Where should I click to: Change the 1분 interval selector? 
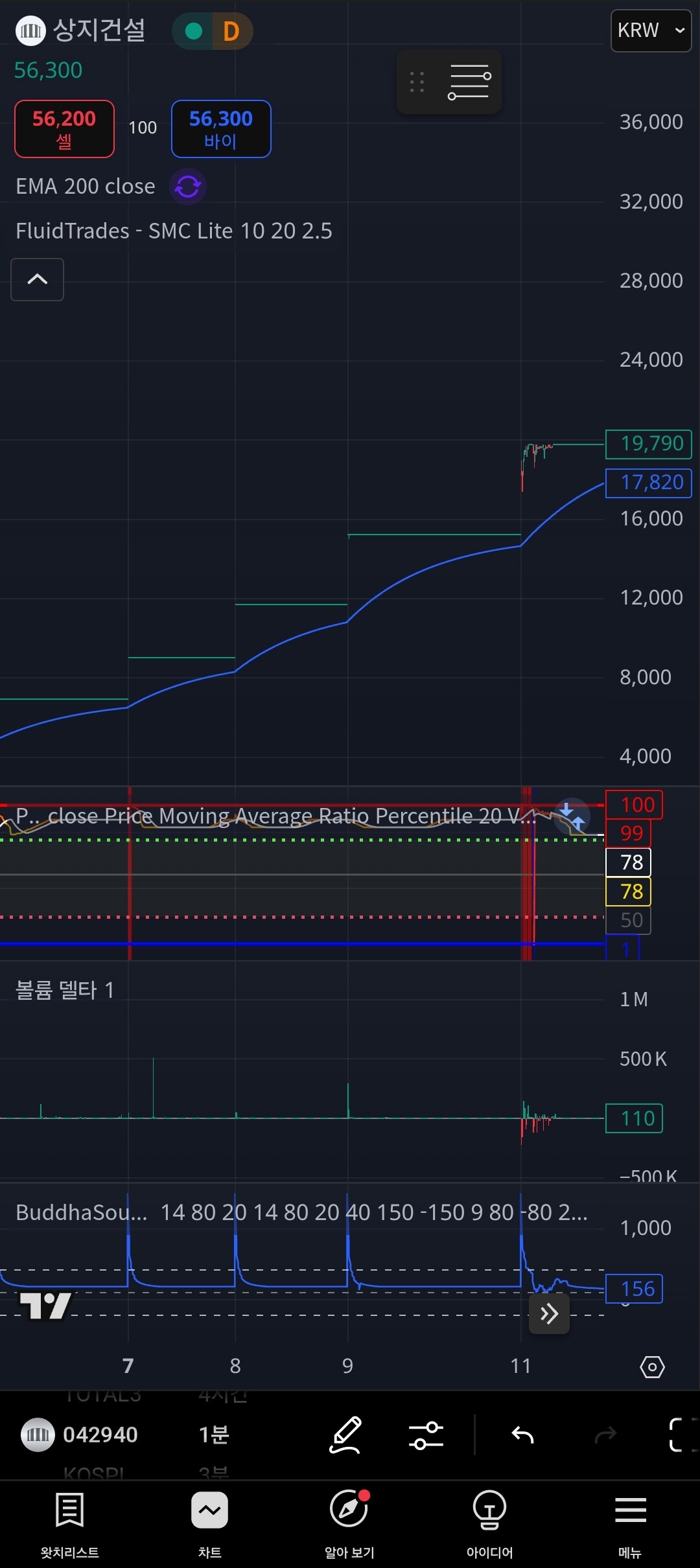215,1435
